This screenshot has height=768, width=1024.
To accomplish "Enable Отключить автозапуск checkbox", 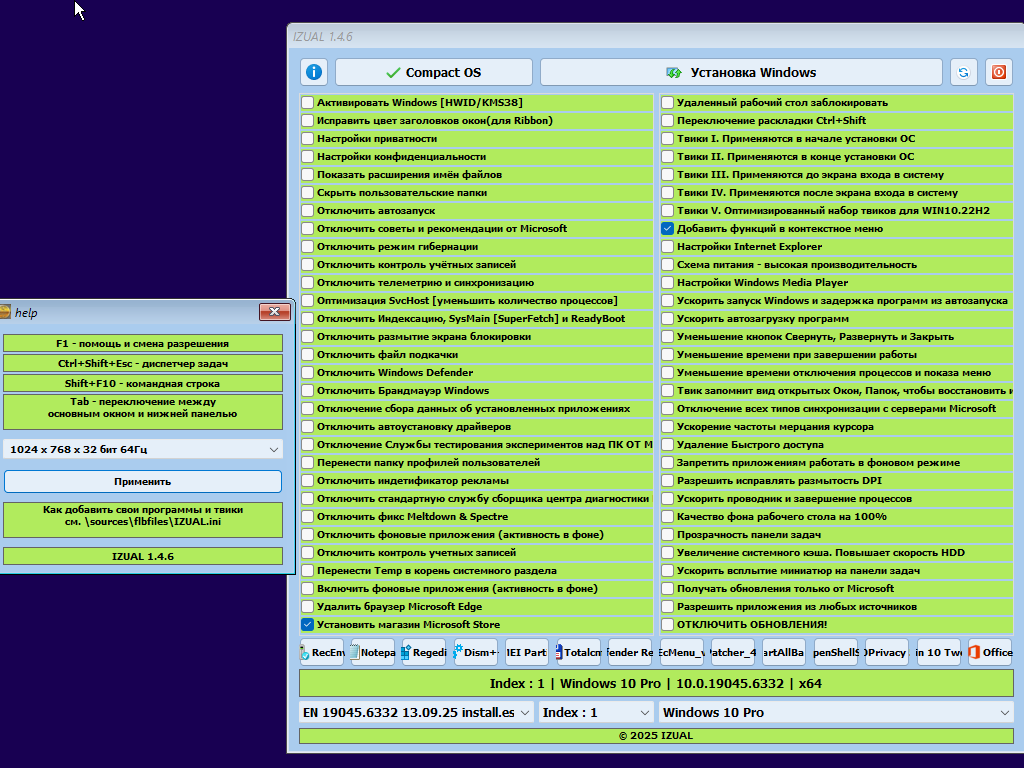I will [308, 210].
